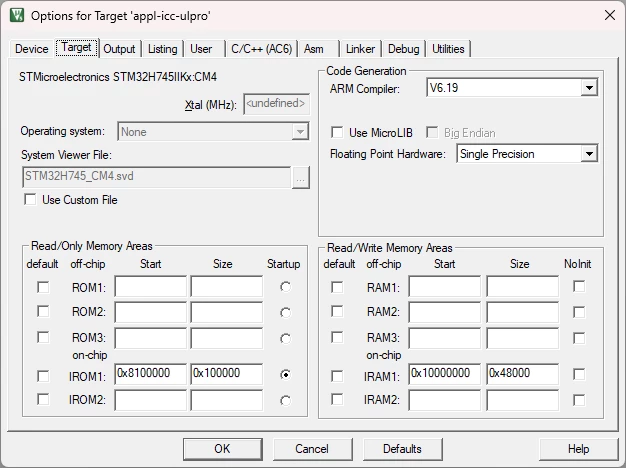The image size is (626, 468).
Task: Select ROM1 Startup radio button
Action: pos(285,287)
